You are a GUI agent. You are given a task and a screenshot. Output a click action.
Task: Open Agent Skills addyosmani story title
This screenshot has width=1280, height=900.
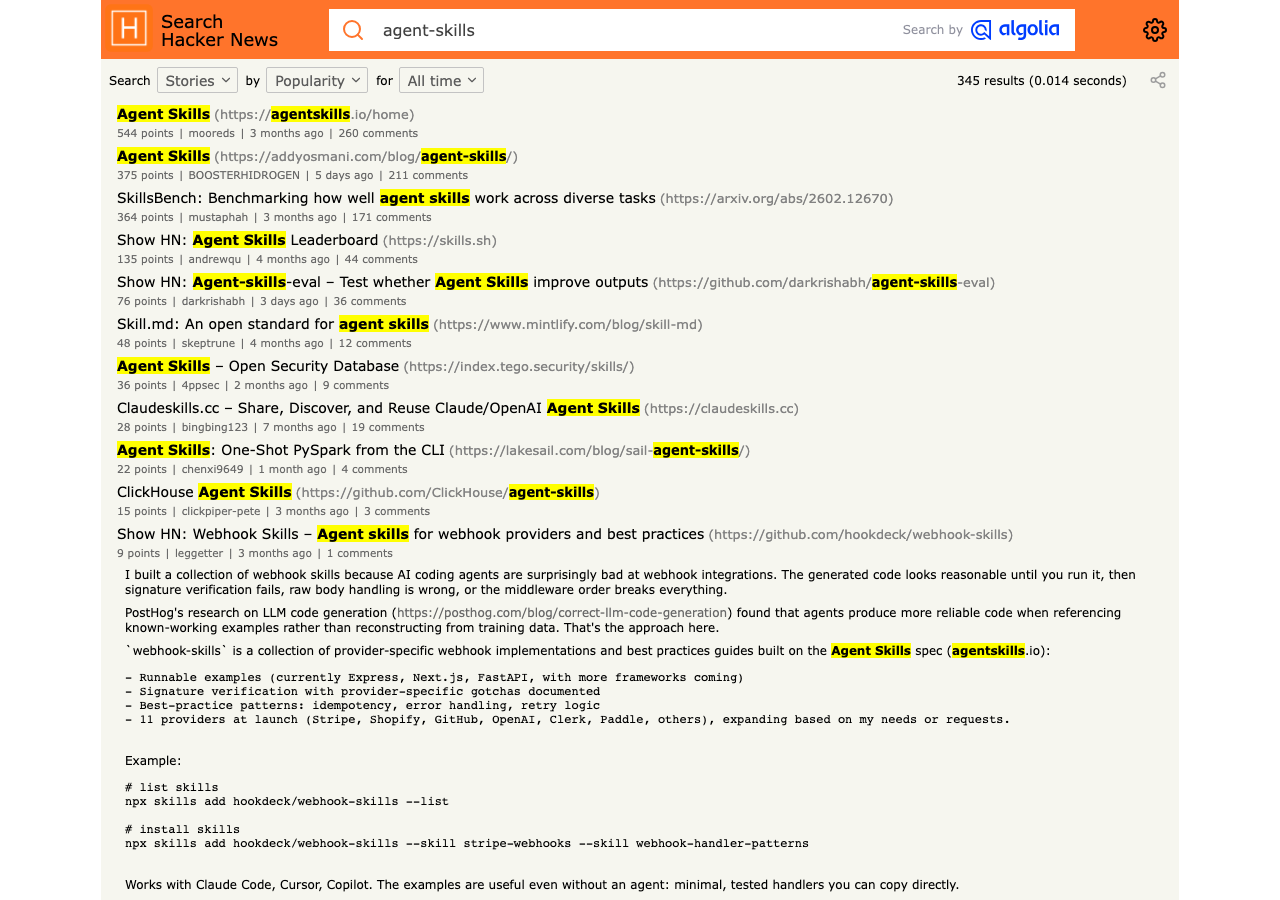[x=163, y=156]
